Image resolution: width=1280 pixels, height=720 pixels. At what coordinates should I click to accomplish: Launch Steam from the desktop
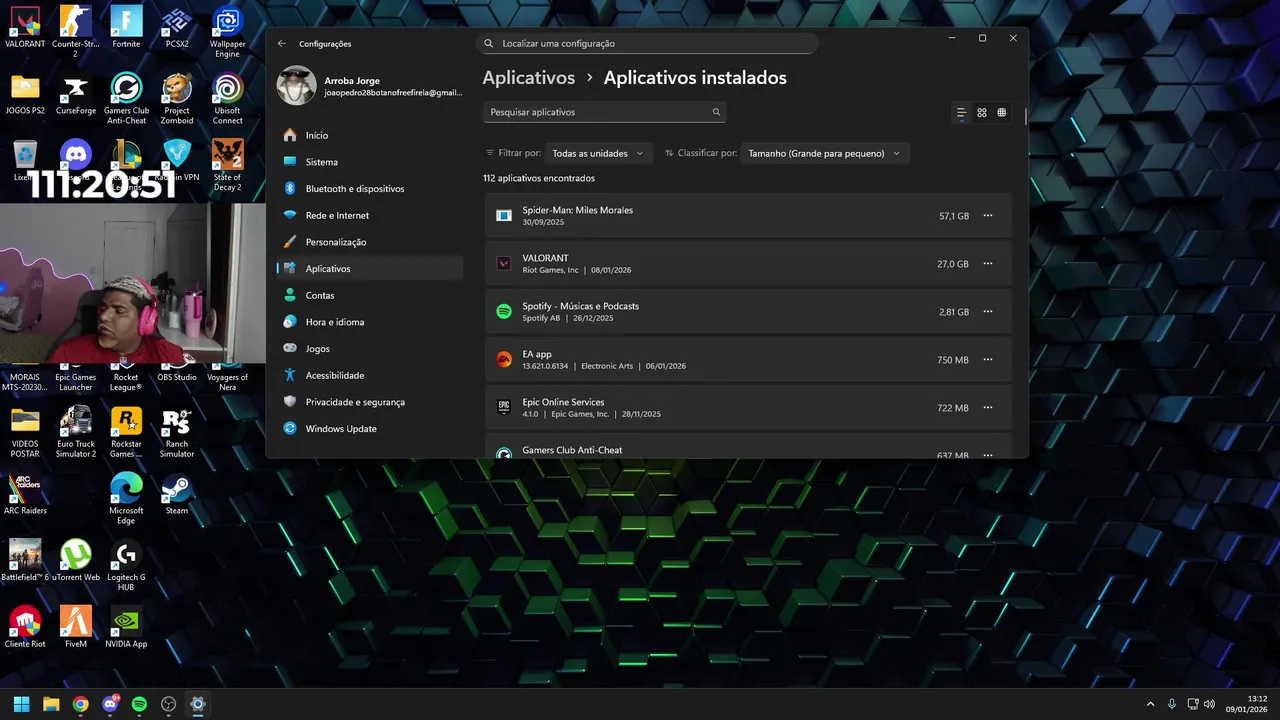(177, 494)
